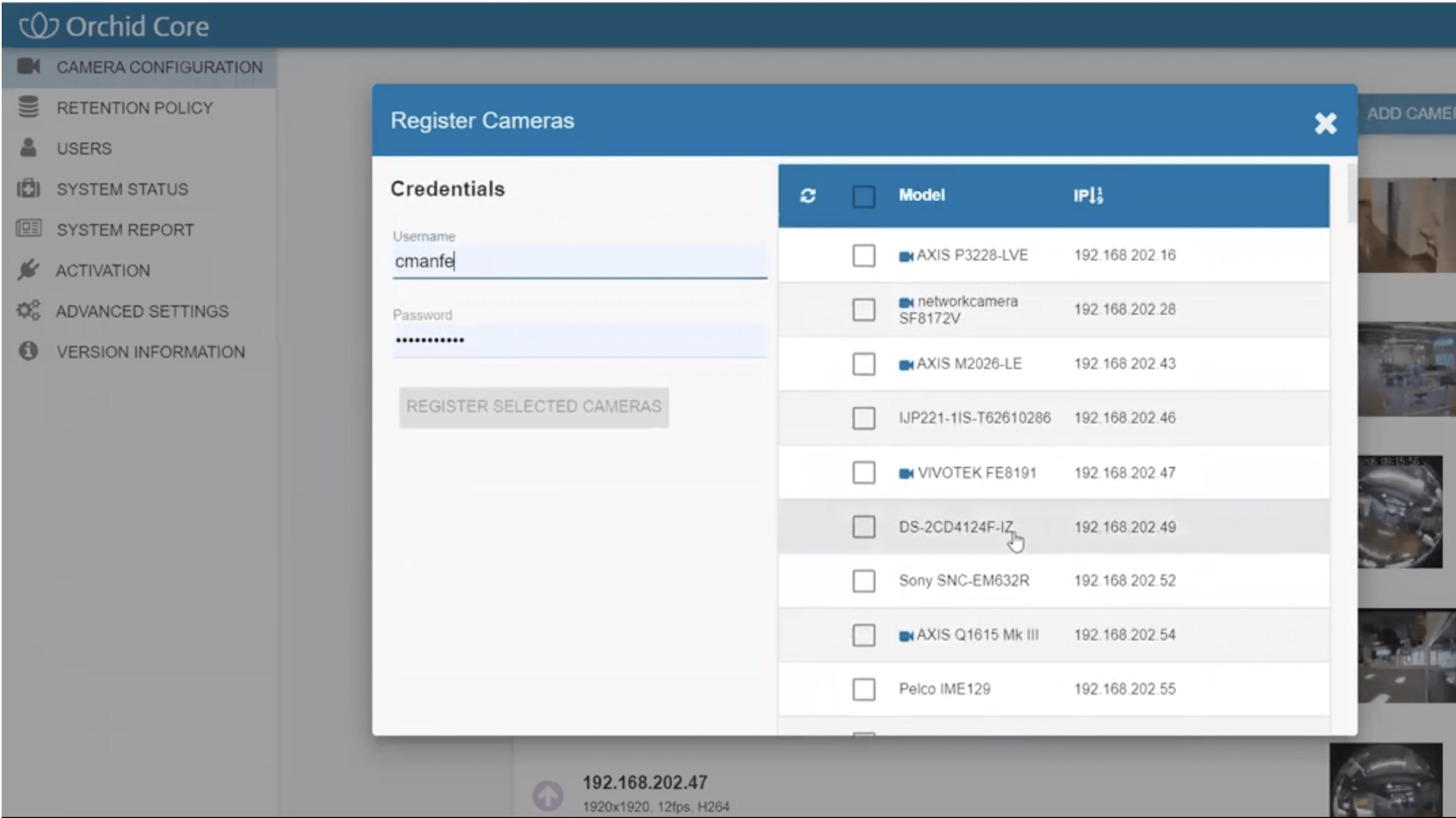Refresh the discovered camera list
Screen dimensions: 1456x818
[x=808, y=196]
